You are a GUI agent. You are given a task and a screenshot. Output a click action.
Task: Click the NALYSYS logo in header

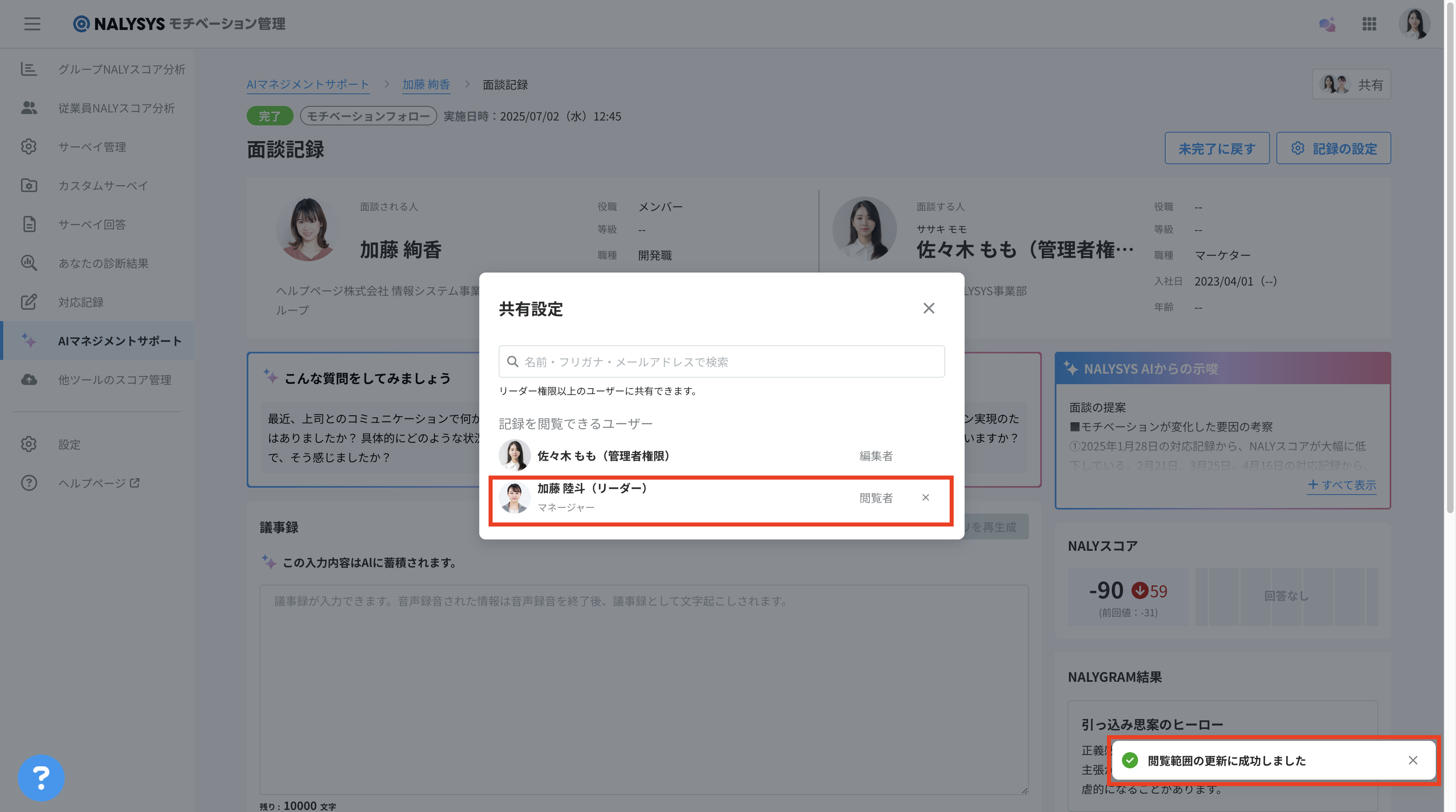pyautogui.click(x=179, y=24)
